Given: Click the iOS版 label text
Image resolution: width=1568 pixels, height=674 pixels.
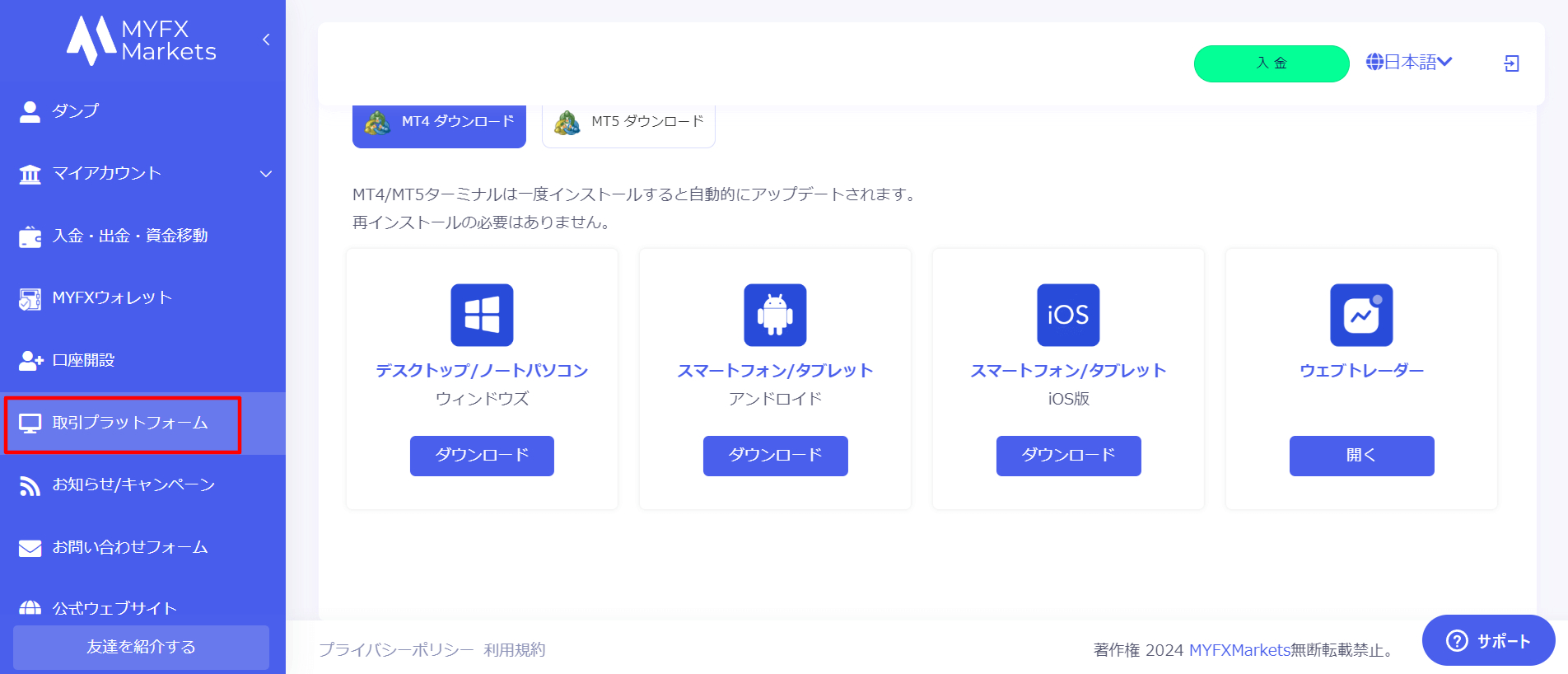Looking at the screenshot, I should coord(1068,399).
